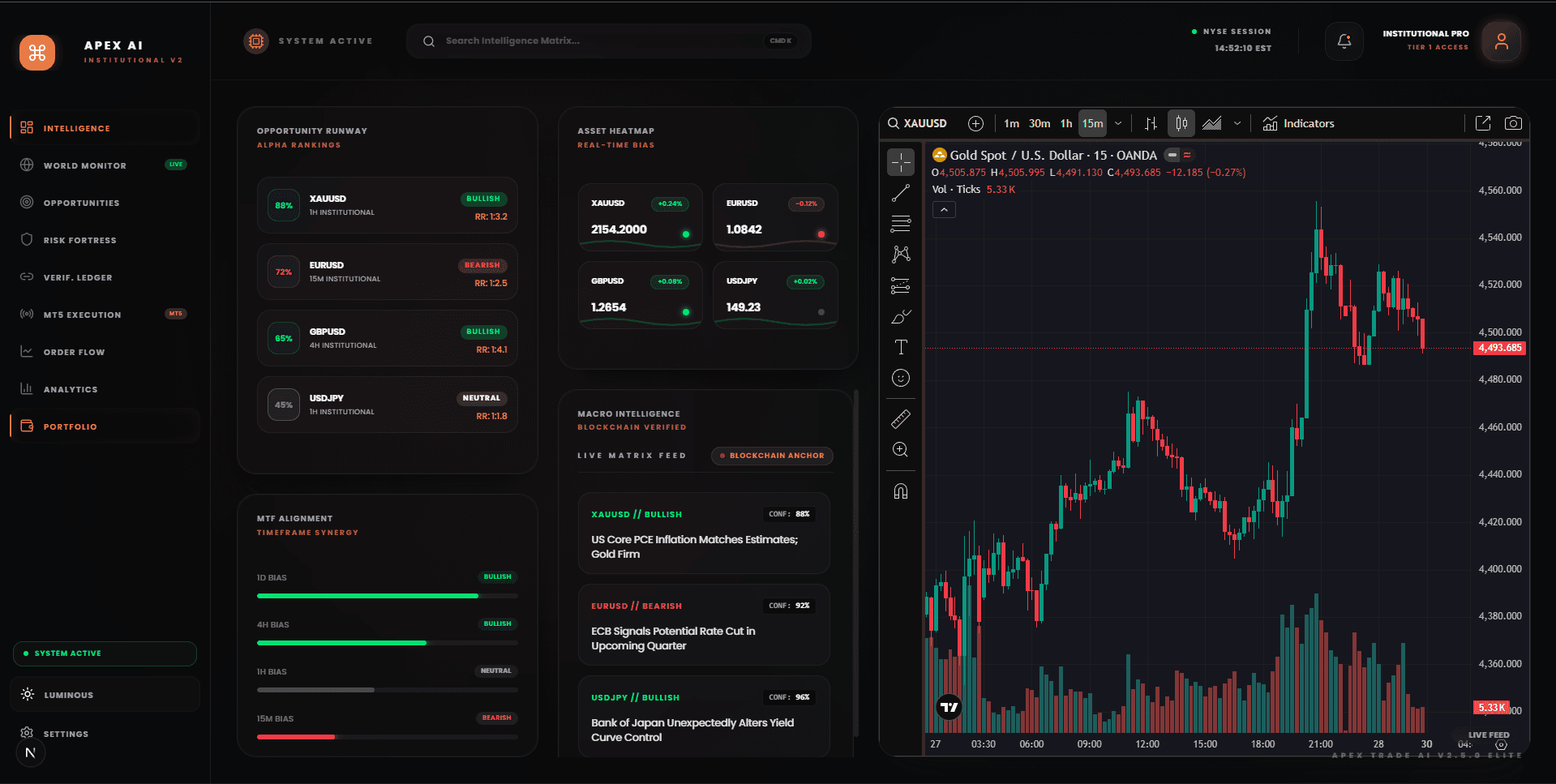Open USDJPY heatmap tile 149.23

click(x=775, y=294)
